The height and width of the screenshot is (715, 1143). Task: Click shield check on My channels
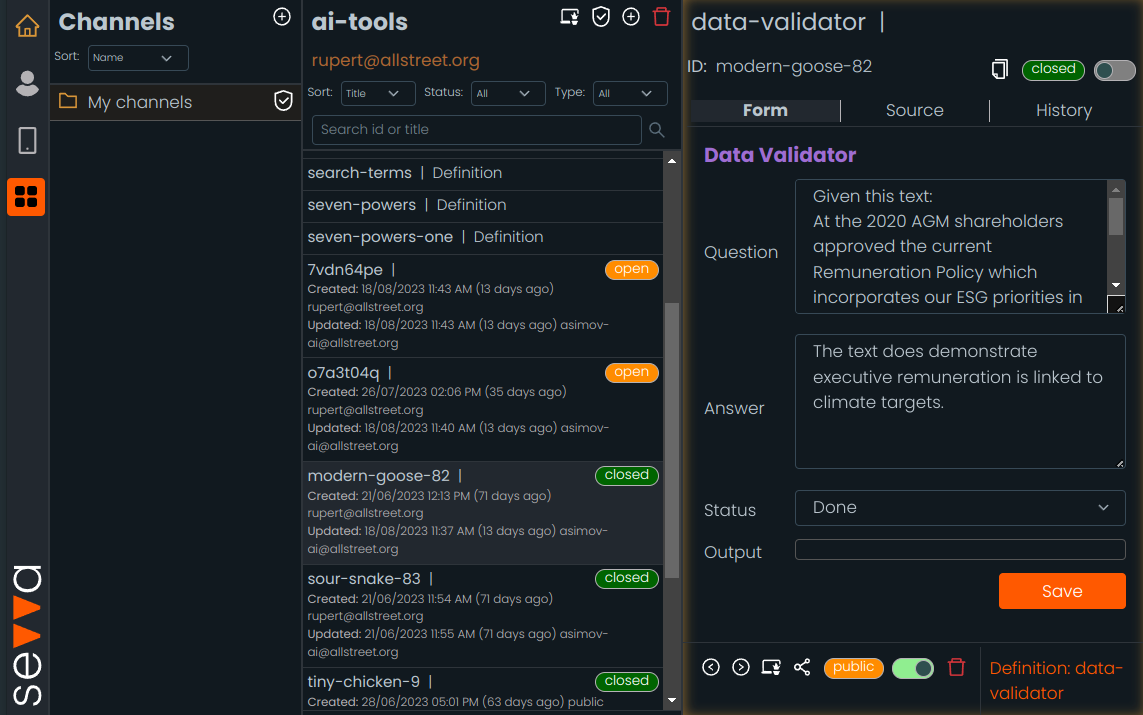[283, 101]
